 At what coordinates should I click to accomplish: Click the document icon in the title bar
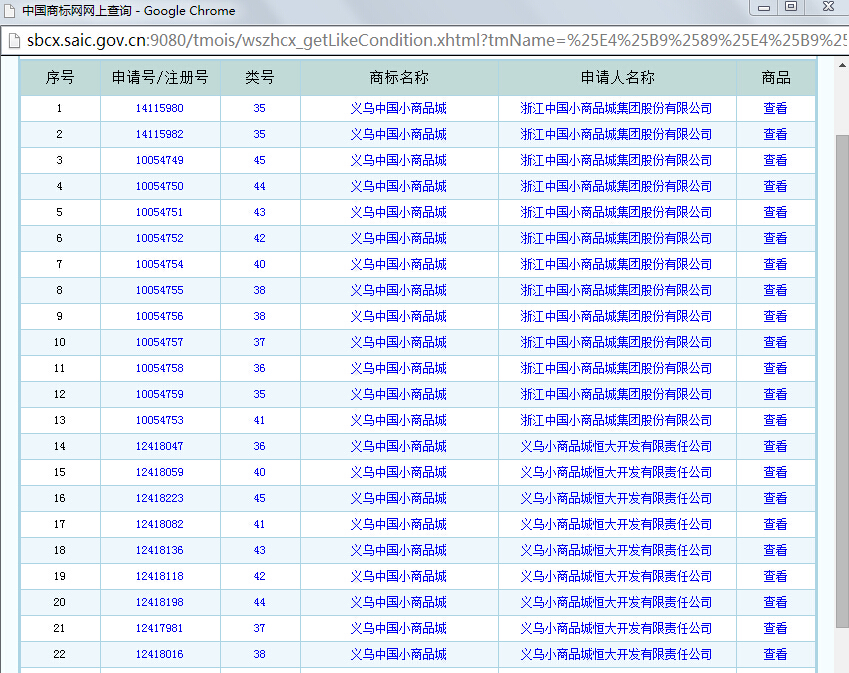click(x=9, y=11)
